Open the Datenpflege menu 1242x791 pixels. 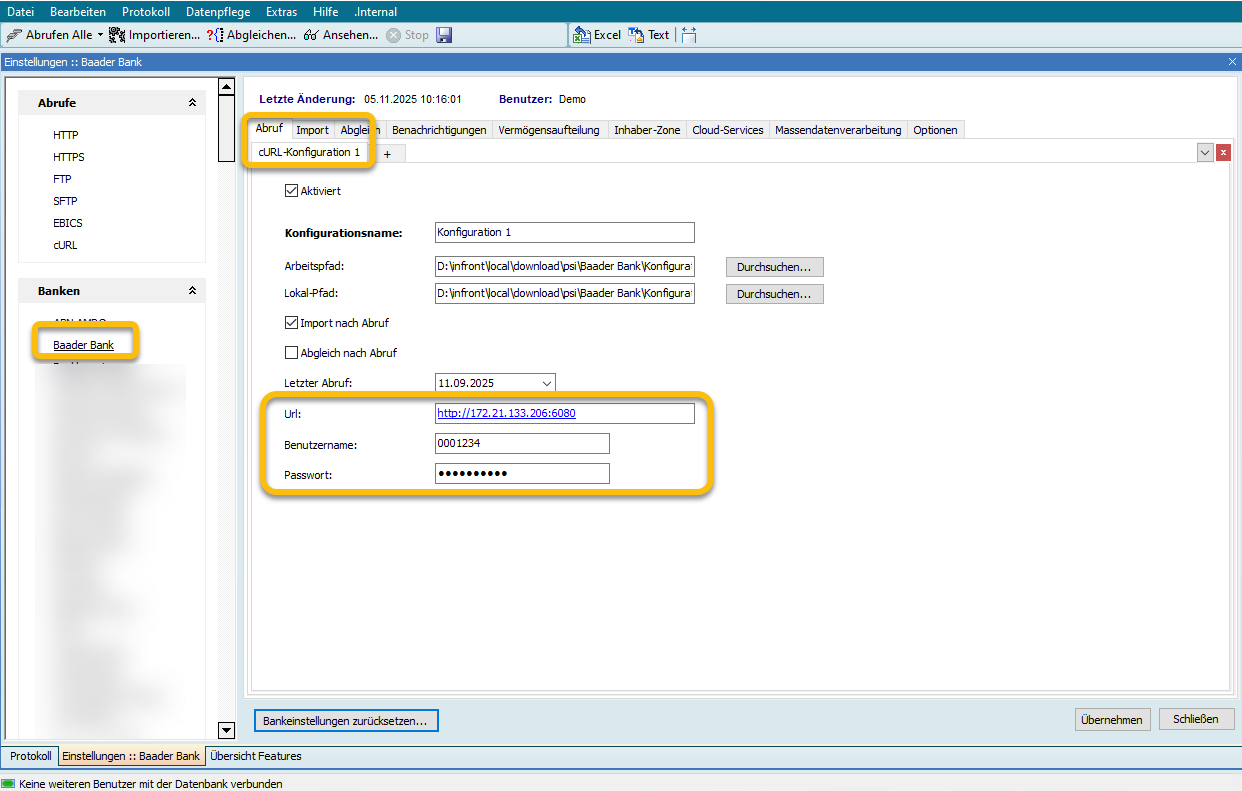(x=218, y=12)
